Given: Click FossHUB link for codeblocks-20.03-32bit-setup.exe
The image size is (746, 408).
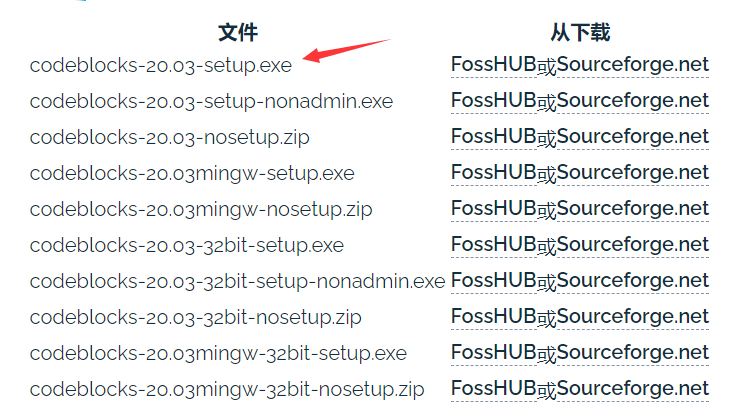Looking at the screenshot, I should (x=494, y=245).
